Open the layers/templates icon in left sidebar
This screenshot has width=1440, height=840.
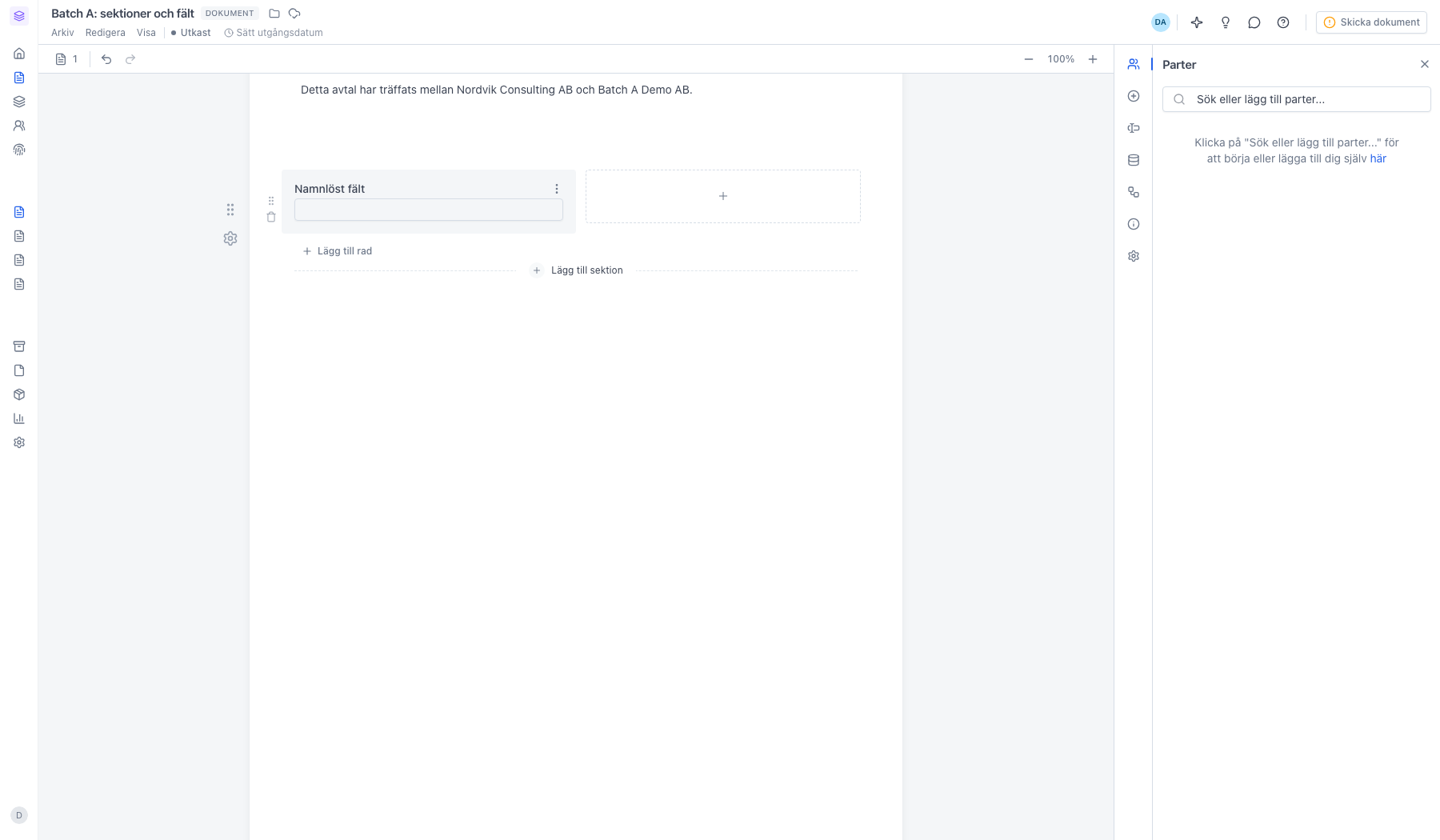[19, 102]
